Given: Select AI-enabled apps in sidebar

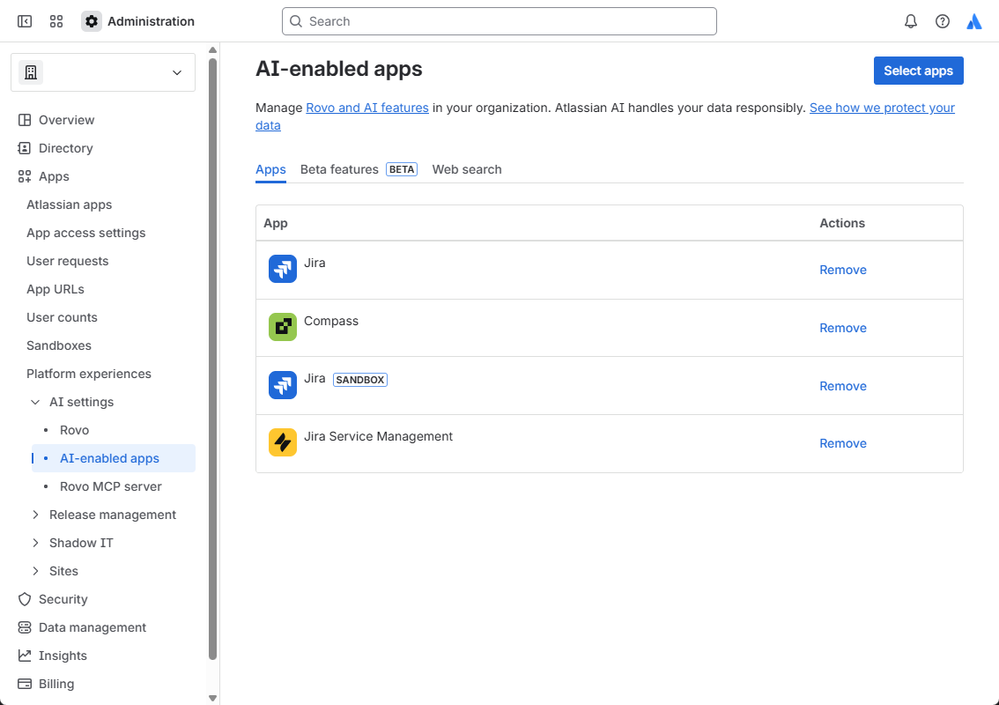Looking at the screenshot, I should [x=113, y=458].
